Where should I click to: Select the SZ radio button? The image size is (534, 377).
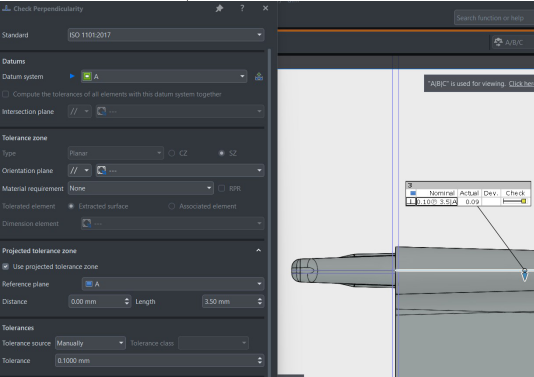tap(222, 153)
